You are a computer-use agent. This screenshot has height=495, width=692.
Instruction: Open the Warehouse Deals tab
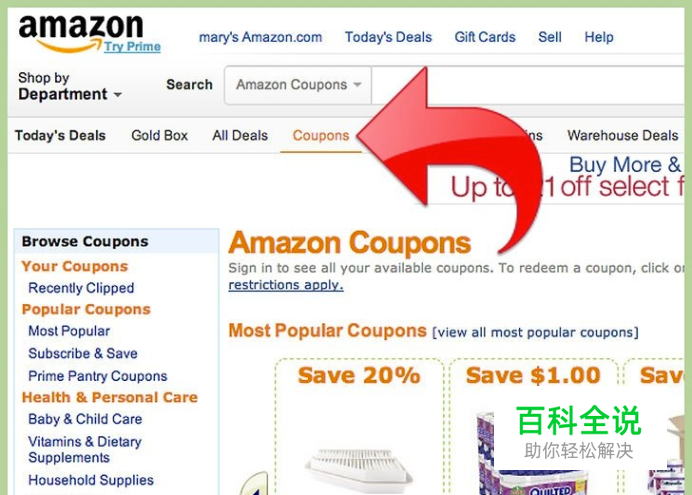623,135
